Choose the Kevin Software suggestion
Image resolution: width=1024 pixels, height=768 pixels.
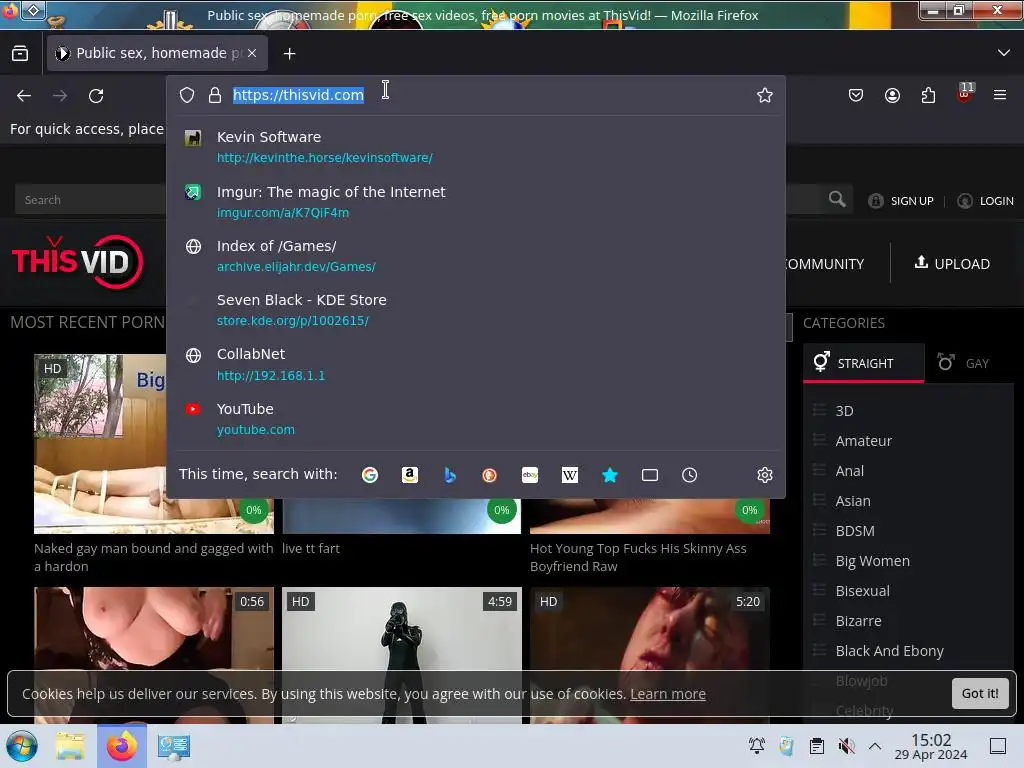(x=475, y=147)
